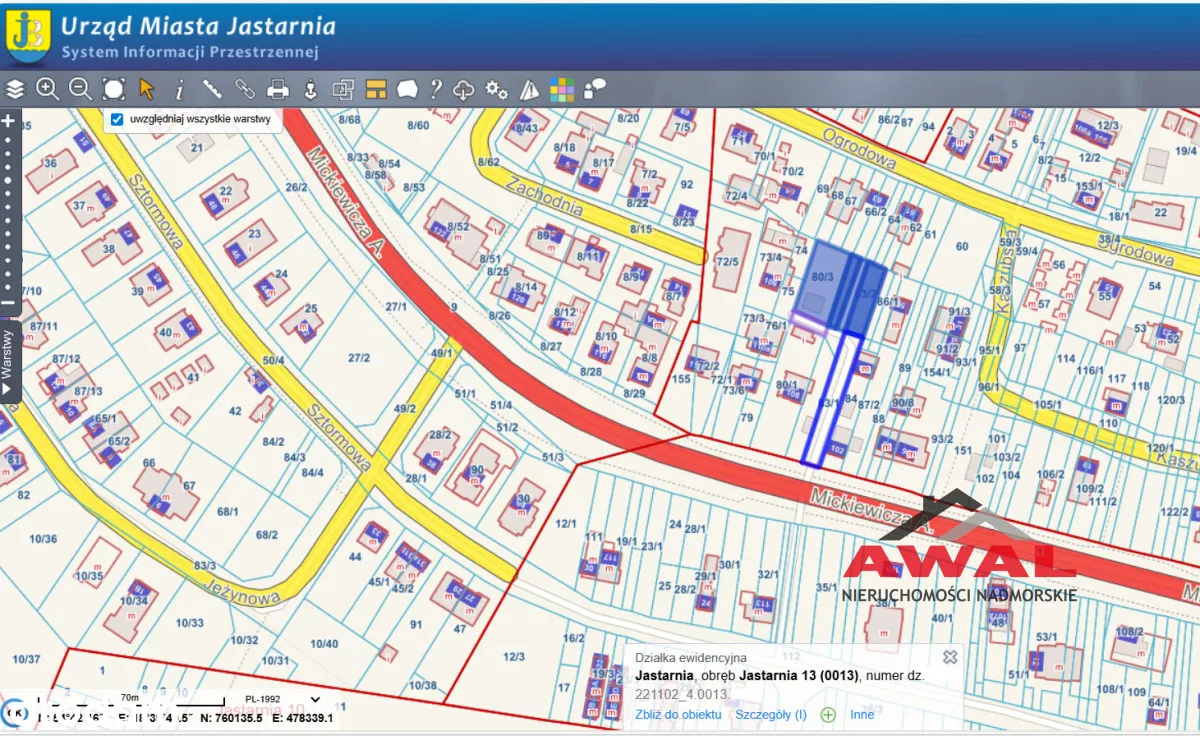Click 'Zbliż do obiektu' link
This screenshot has height=736, width=1200.
click(x=678, y=714)
